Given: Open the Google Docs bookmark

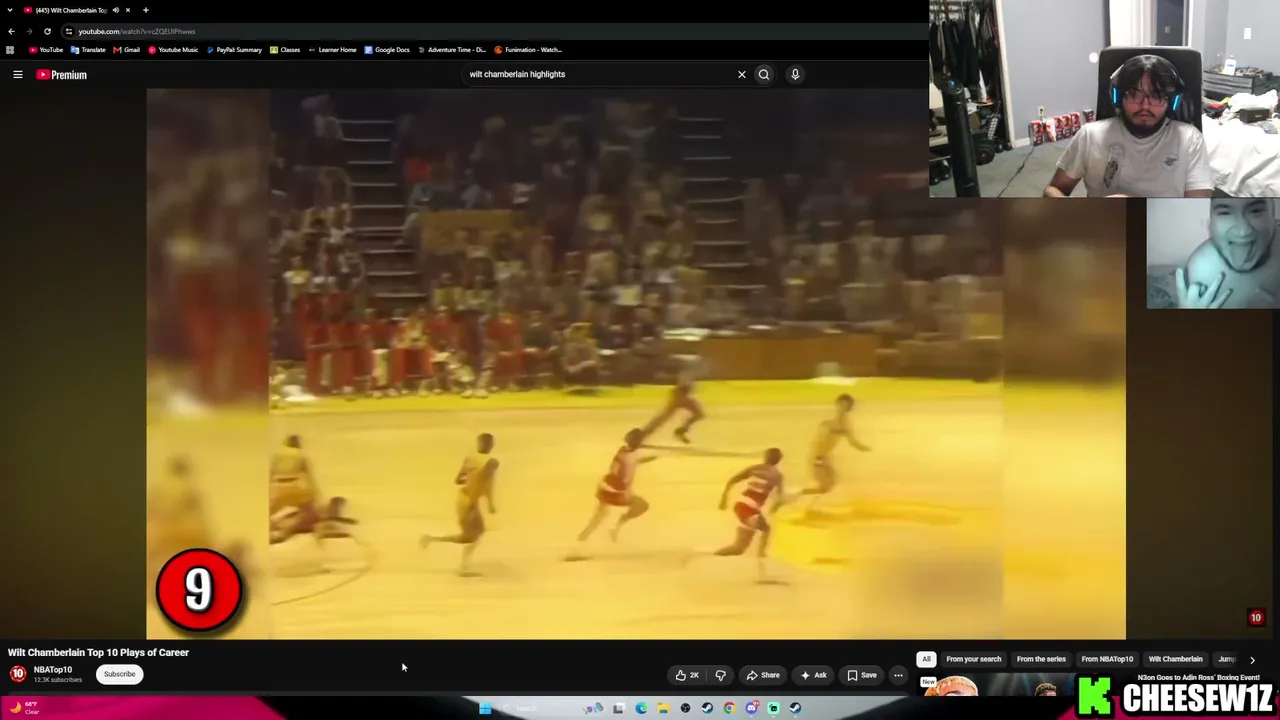Looking at the screenshot, I should [387, 50].
